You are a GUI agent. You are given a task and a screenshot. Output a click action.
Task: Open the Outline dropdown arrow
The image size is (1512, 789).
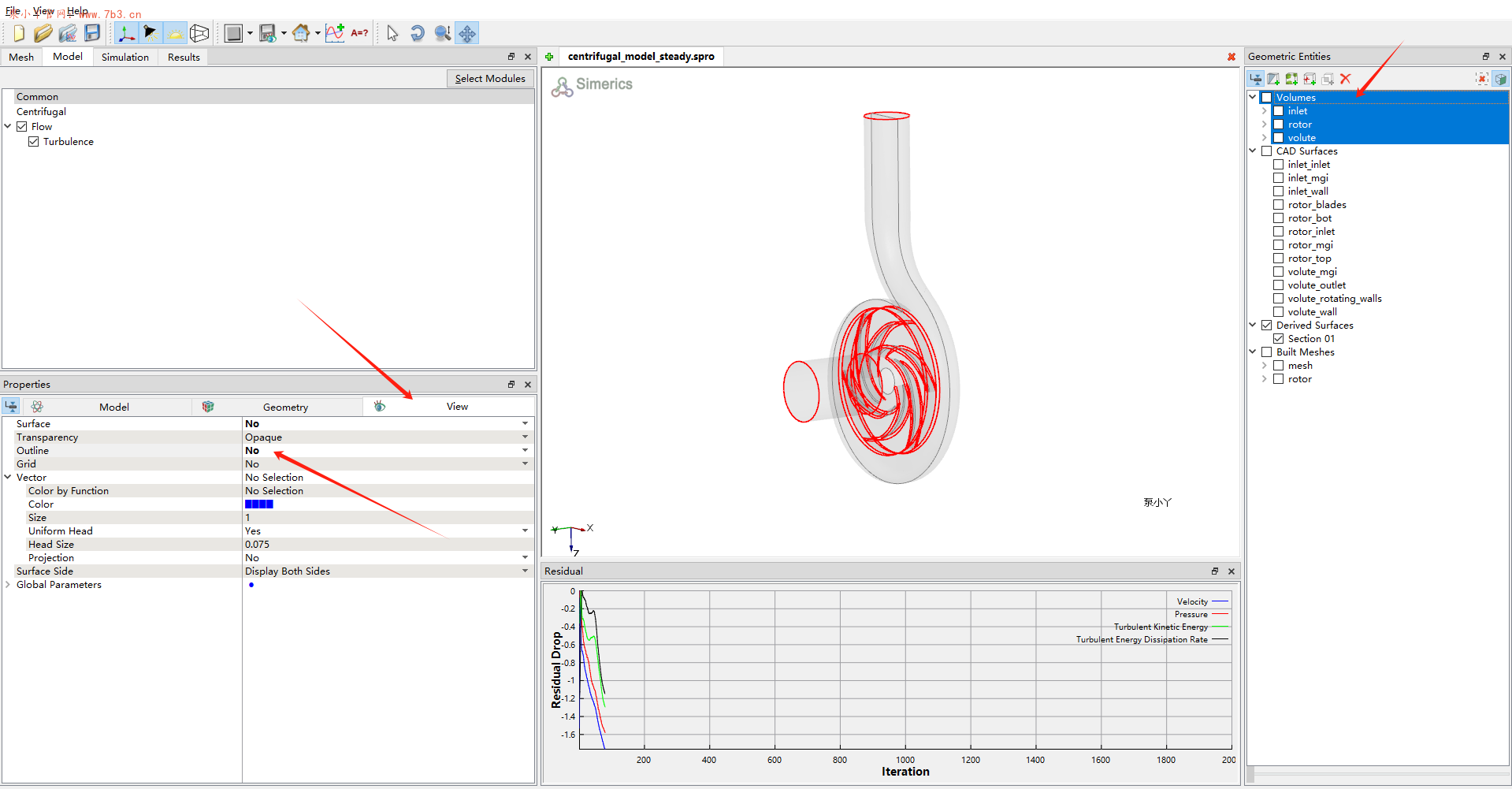(525, 451)
